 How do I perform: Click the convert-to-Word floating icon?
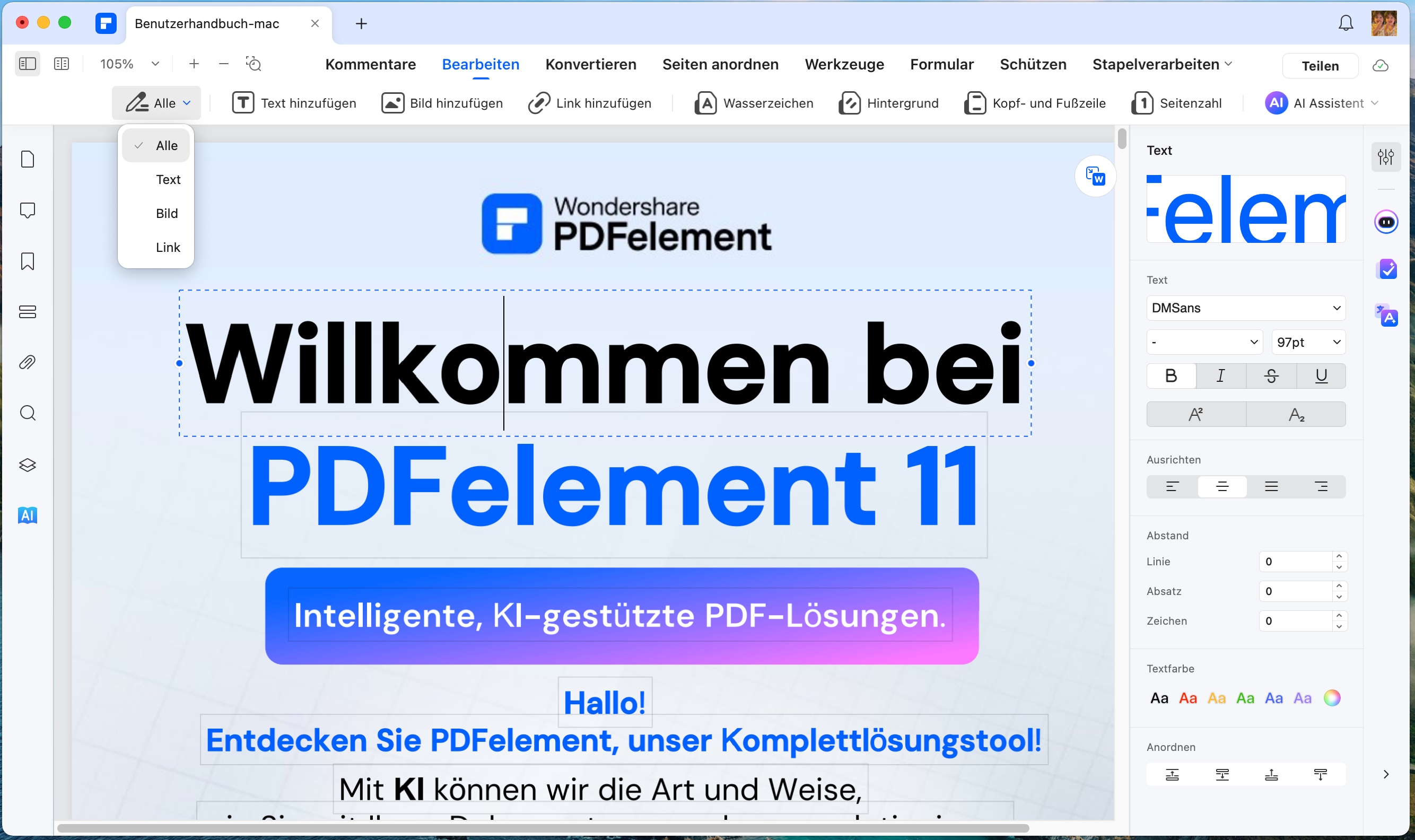coord(1095,176)
